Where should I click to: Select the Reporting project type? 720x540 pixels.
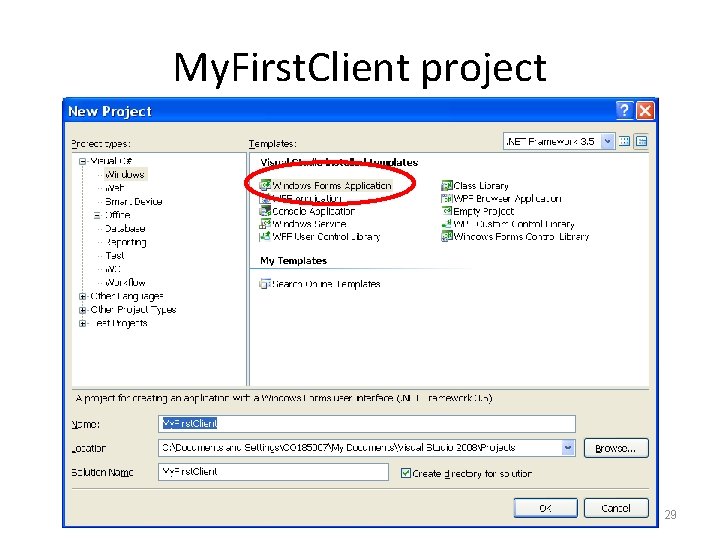126,242
